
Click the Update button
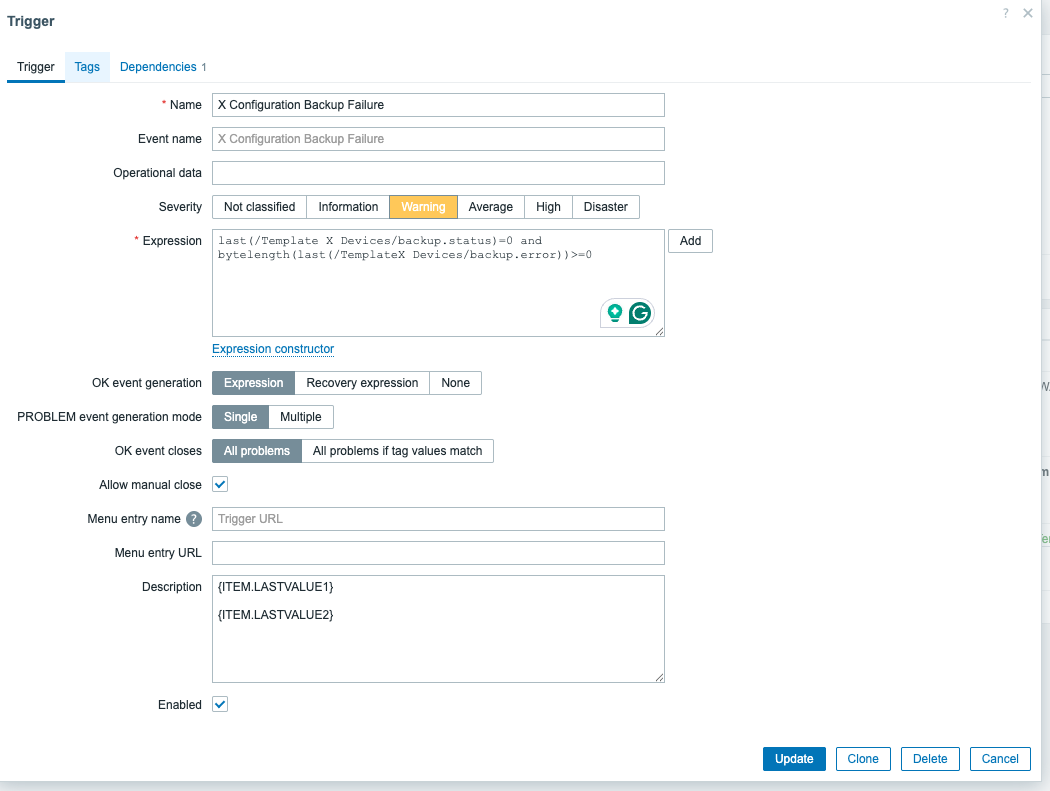pyautogui.click(x=794, y=759)
